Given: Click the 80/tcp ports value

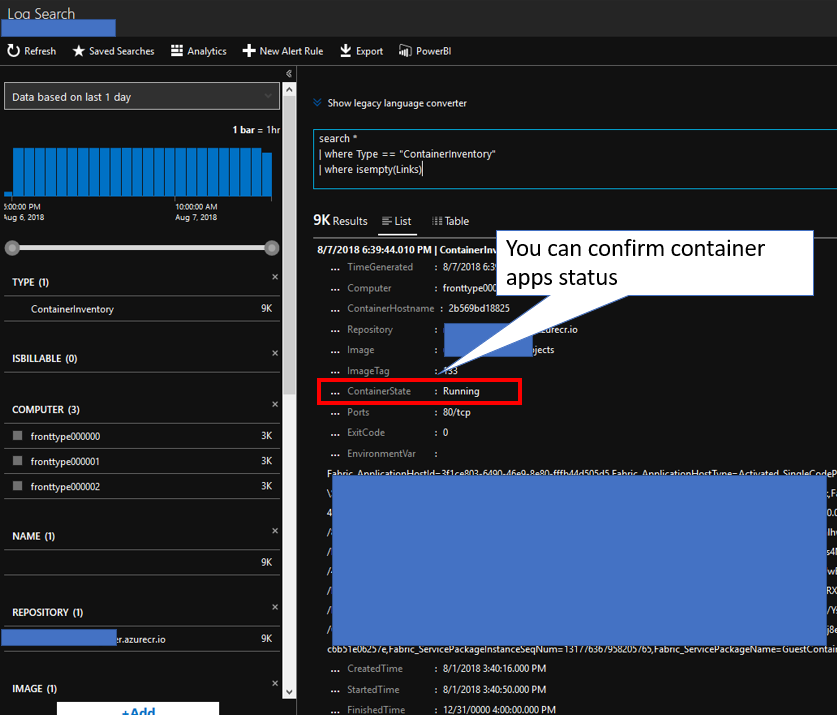Looking at the screenshot, I should click(456, 412).
